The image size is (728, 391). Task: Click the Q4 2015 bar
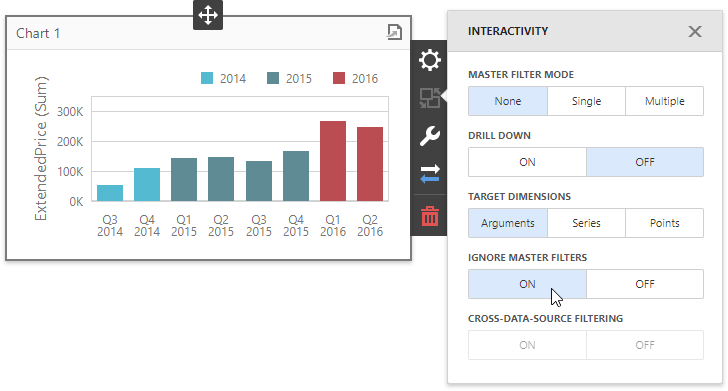(296, 176)
